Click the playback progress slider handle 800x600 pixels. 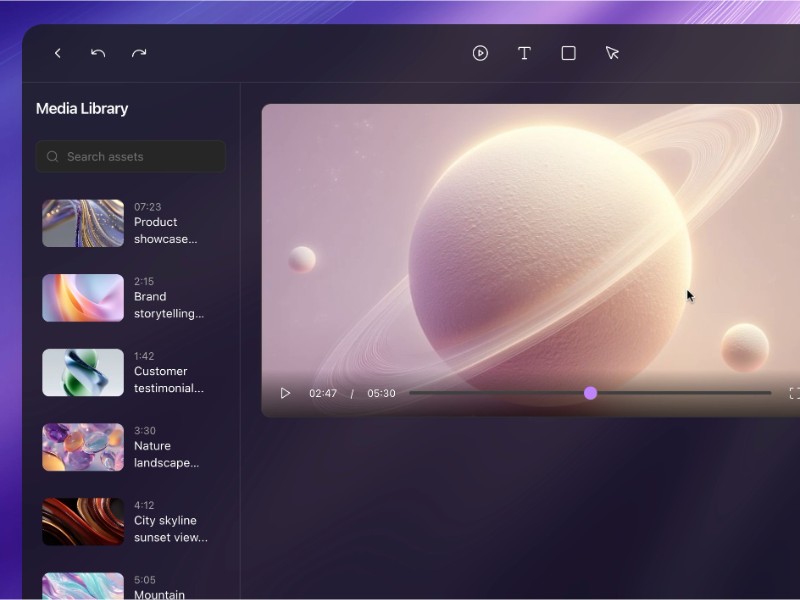point(590,393)
